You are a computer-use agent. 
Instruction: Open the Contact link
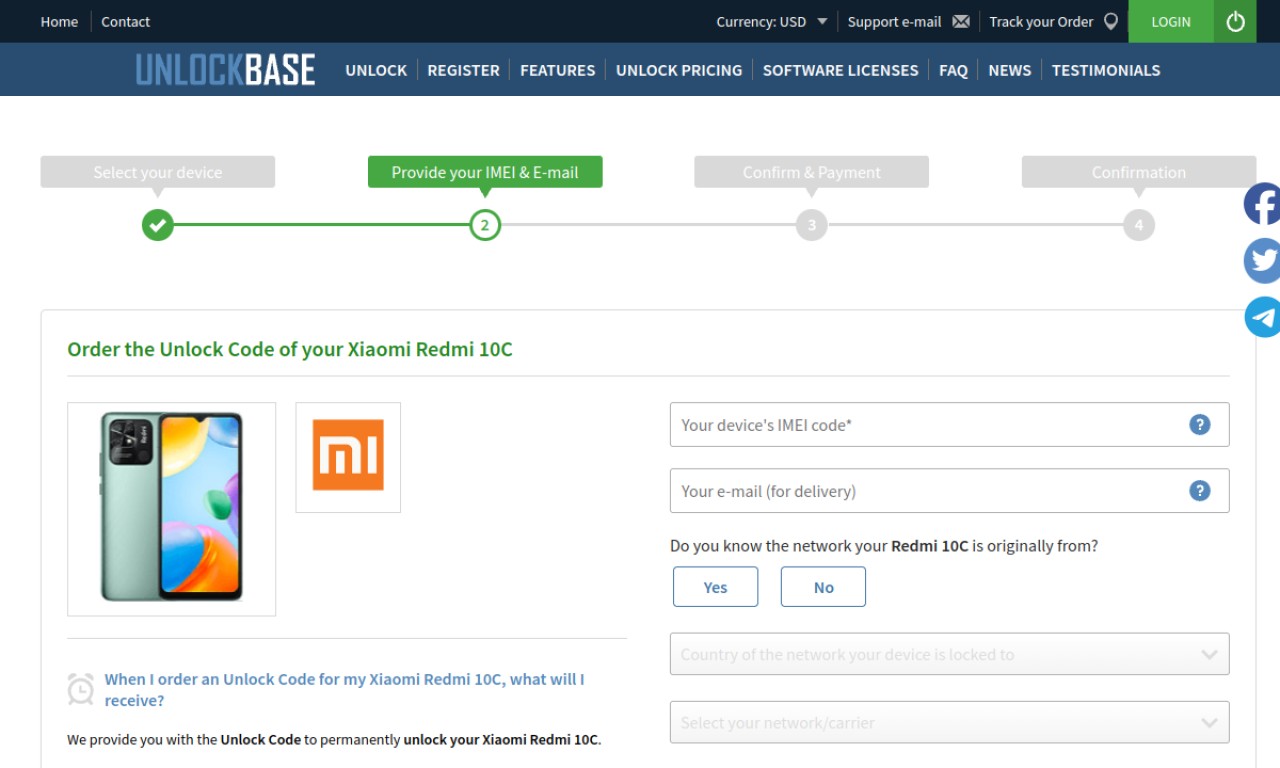click(126, 21)
